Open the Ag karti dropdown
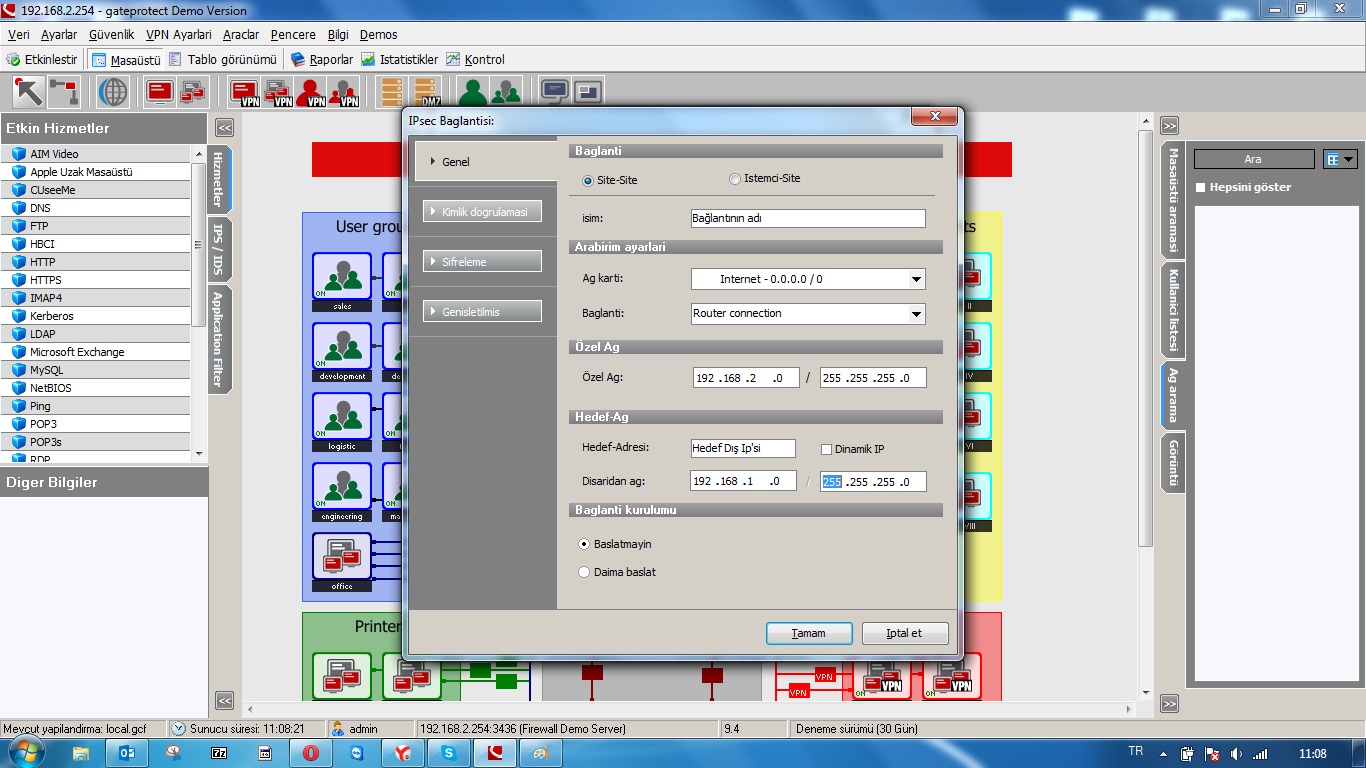This screenshot has height=768, width=1366. tap(916, 279)
